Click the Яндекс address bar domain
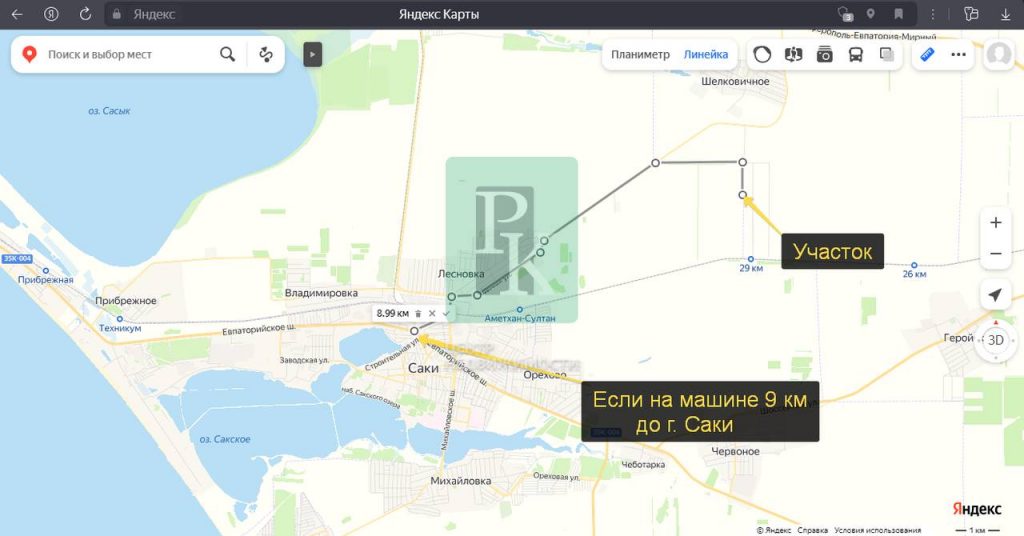This screenshot has width=1024, height=536. point(154,14)
